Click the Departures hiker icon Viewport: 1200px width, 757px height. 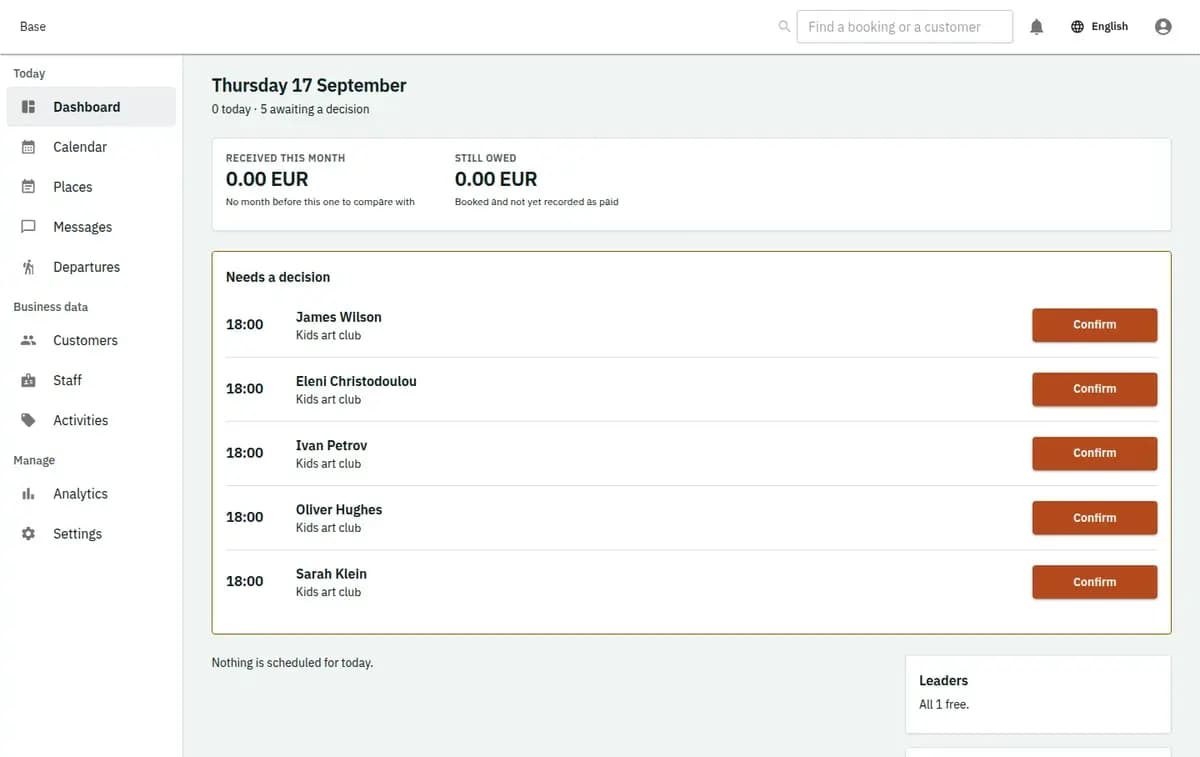[x=29, y=267]
